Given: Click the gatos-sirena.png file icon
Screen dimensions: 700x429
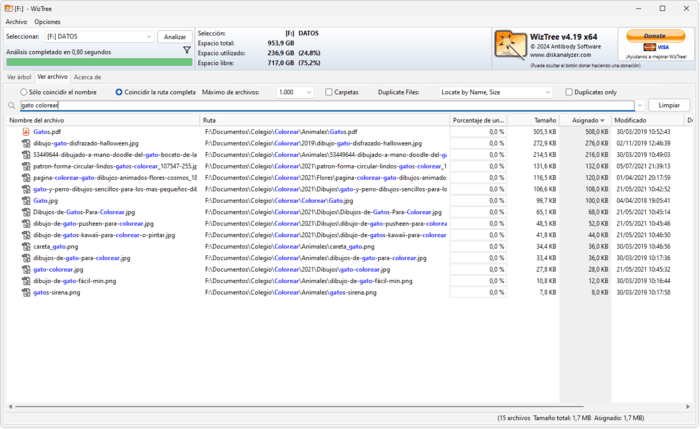Looking at the screenshot, I should point(26,292).
